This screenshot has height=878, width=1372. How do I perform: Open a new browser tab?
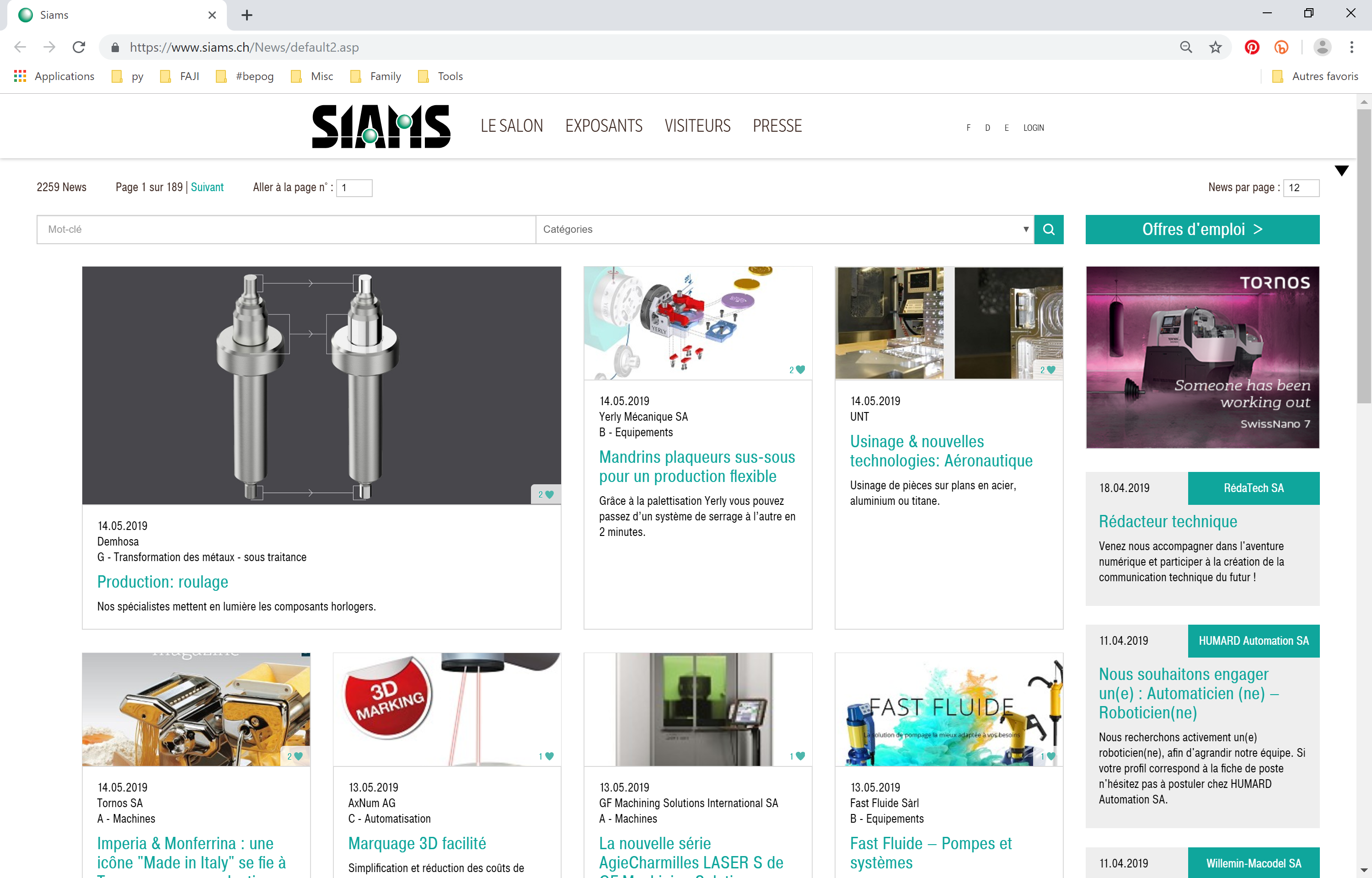[x=247, y=16]
